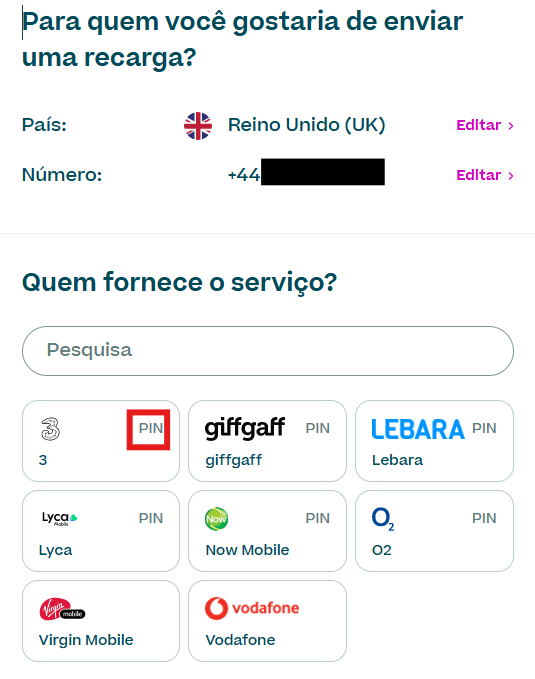The width and height of the screenshot is (535, 679).
Task: Select the Lyca Mobile logo
Action: point(59,518)
